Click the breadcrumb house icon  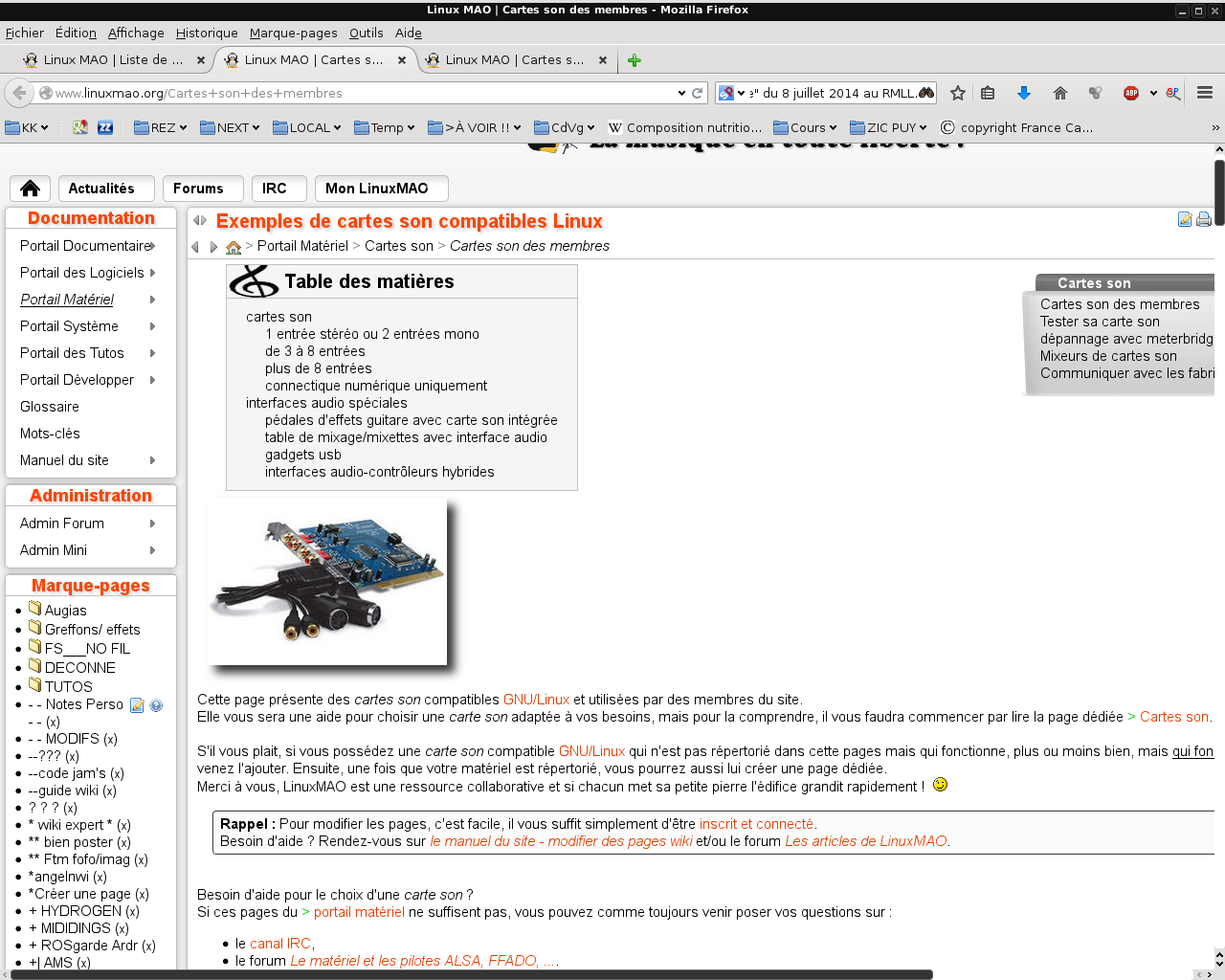[234, 247]
